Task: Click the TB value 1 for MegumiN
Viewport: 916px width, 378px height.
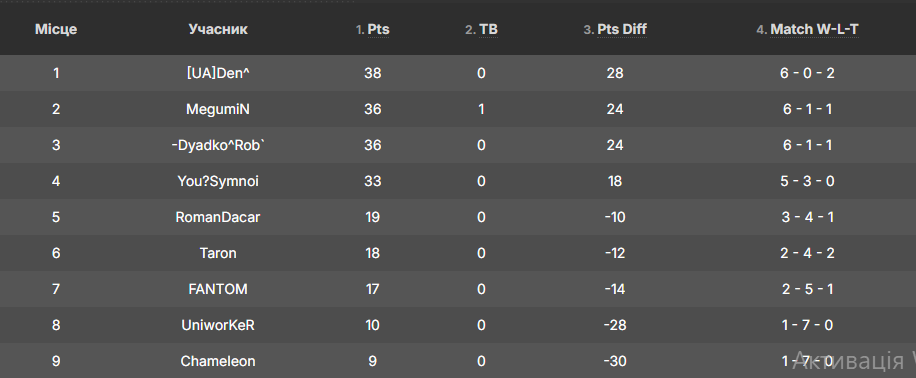Action: 481,109
